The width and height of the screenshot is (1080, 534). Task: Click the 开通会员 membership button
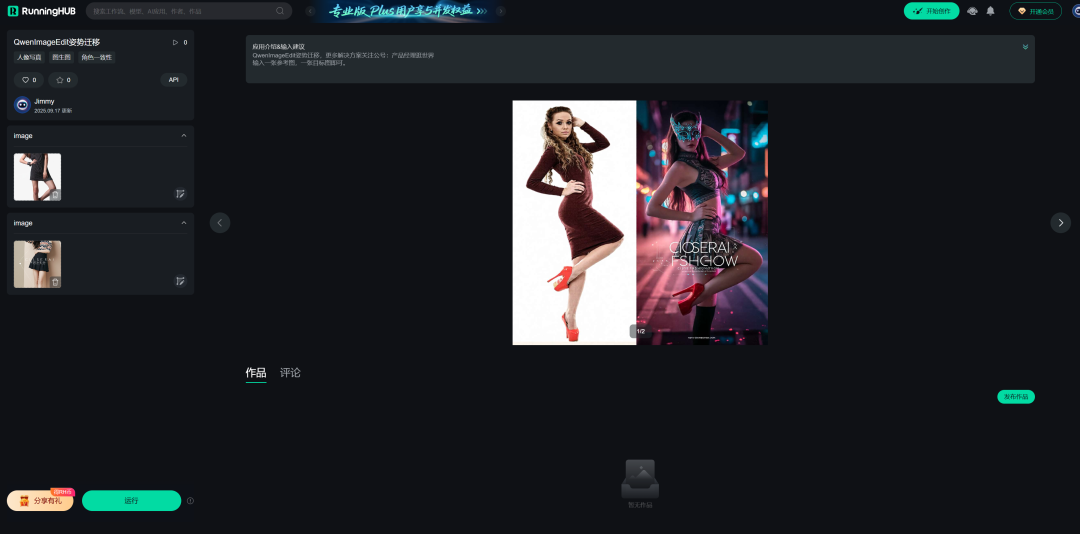point(1035,11)
